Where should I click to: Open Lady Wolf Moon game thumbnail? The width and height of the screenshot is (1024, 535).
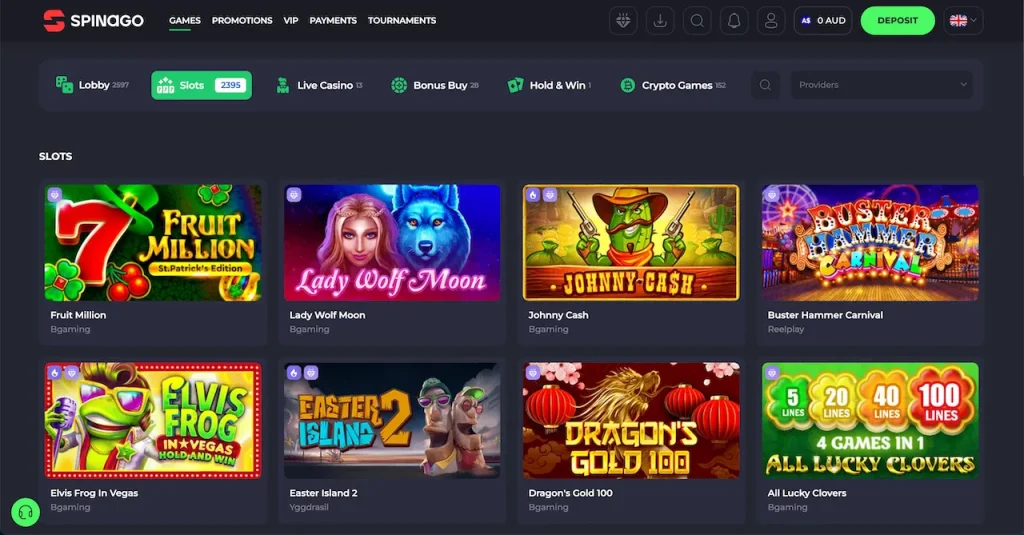tap(392, 242)
